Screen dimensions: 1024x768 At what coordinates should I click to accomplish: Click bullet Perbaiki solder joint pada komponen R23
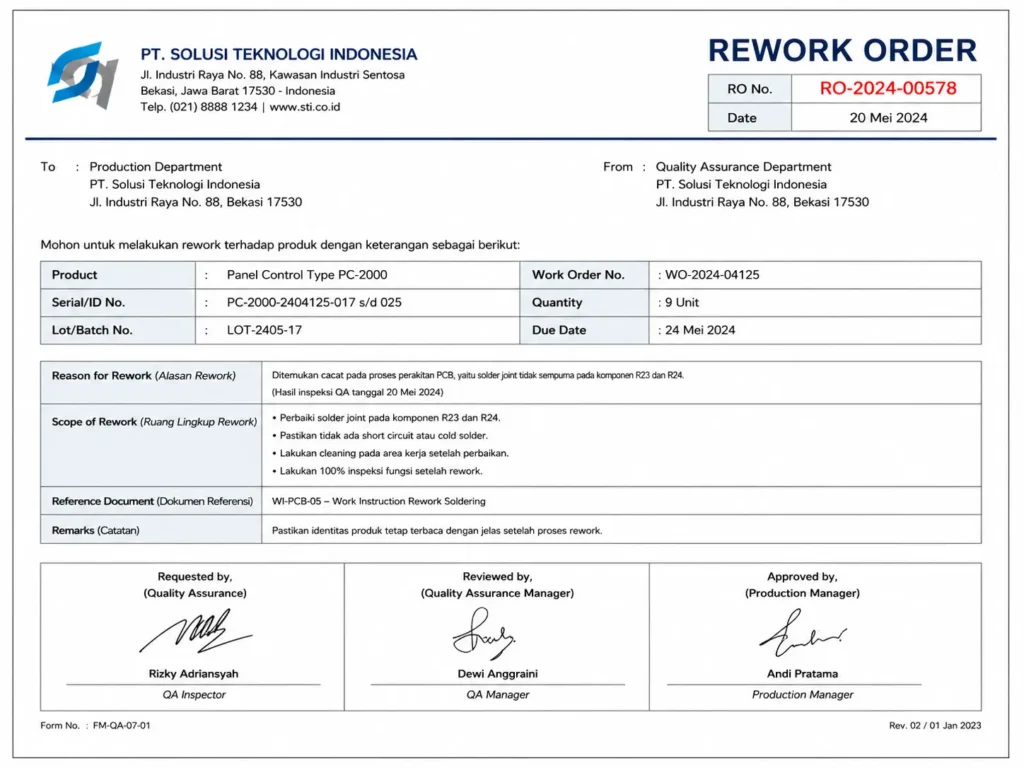click(x=386, y=417)
